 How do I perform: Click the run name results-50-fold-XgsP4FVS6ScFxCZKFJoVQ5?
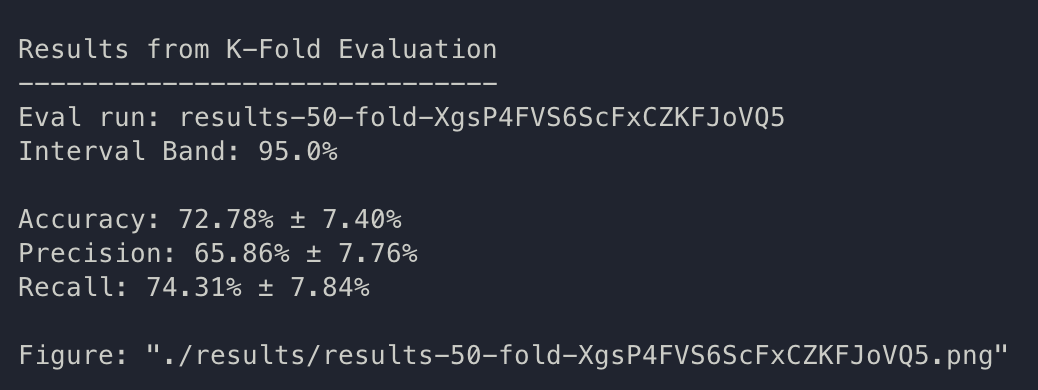482,118
